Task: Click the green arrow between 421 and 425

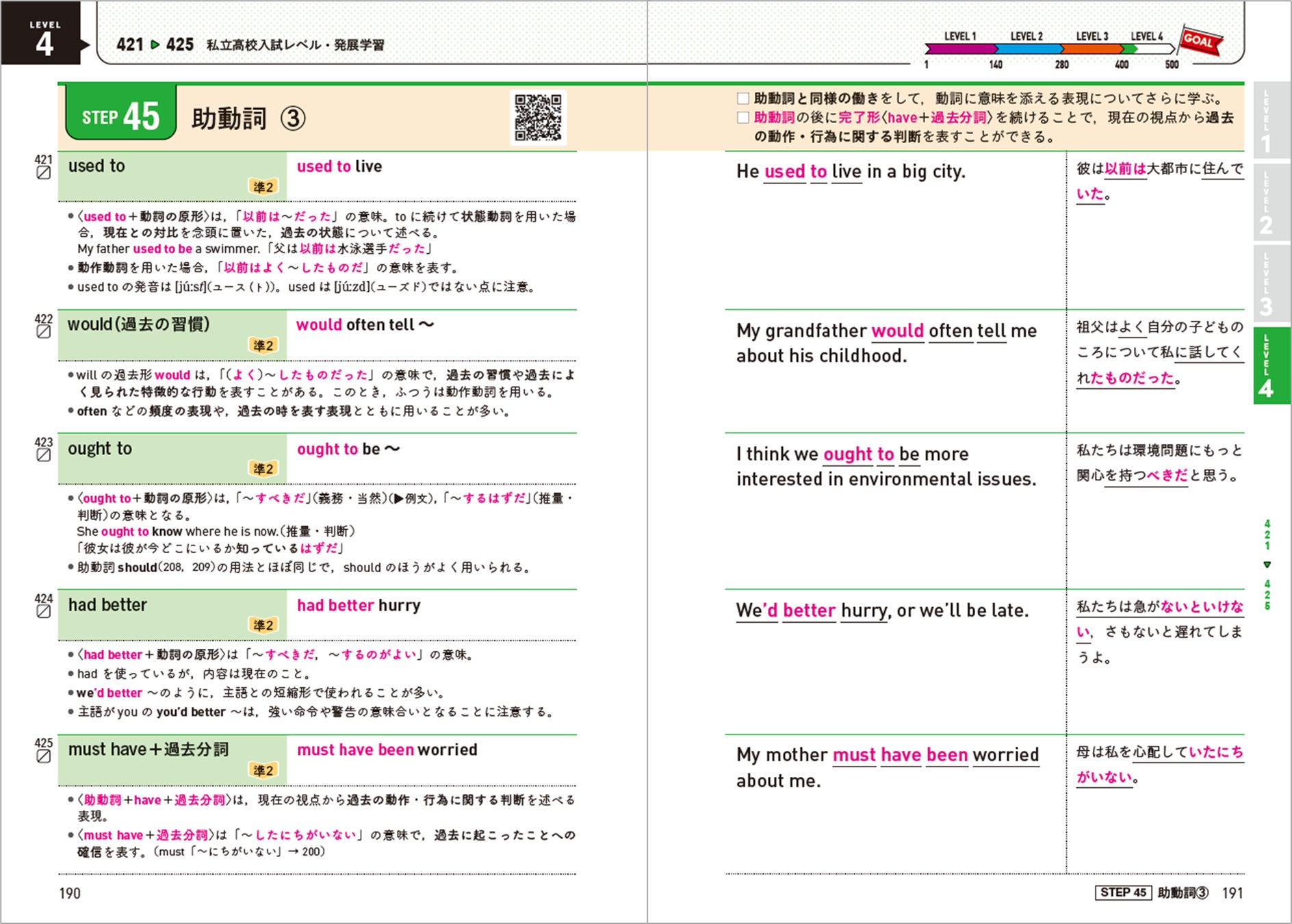Action: click(x=155, y=44)
